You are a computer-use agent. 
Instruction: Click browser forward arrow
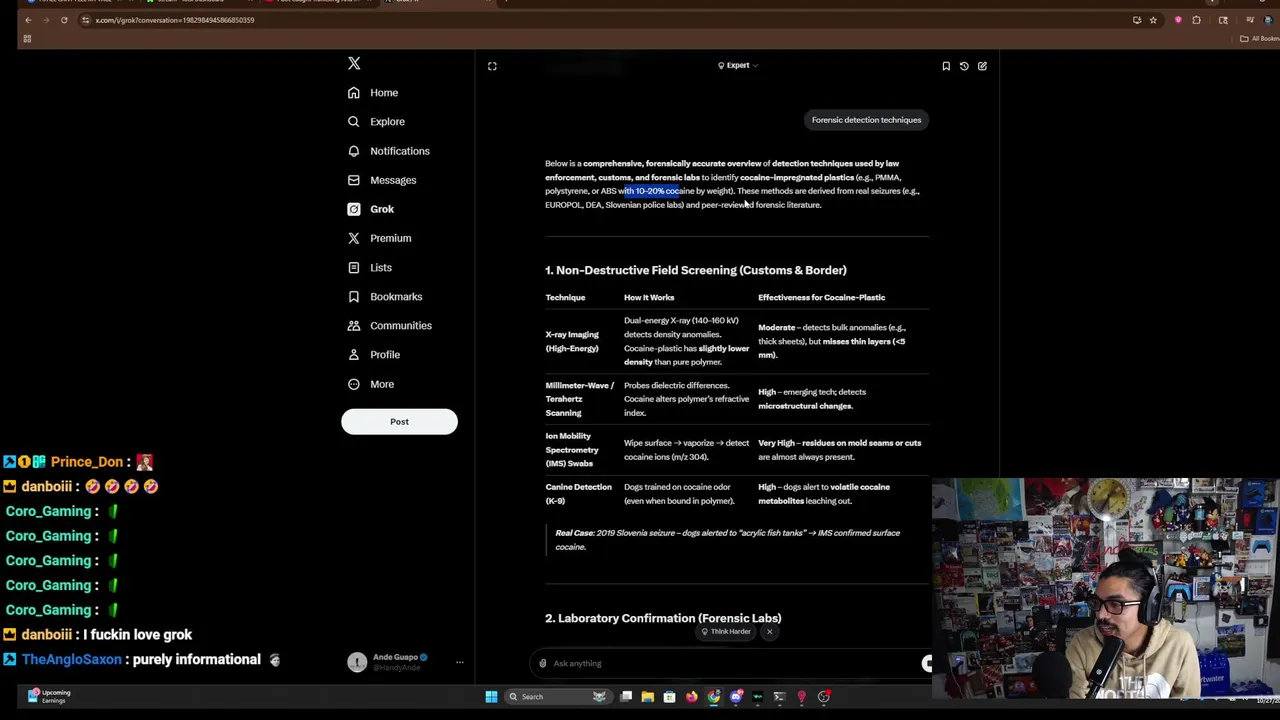click(x=46, y=20)
